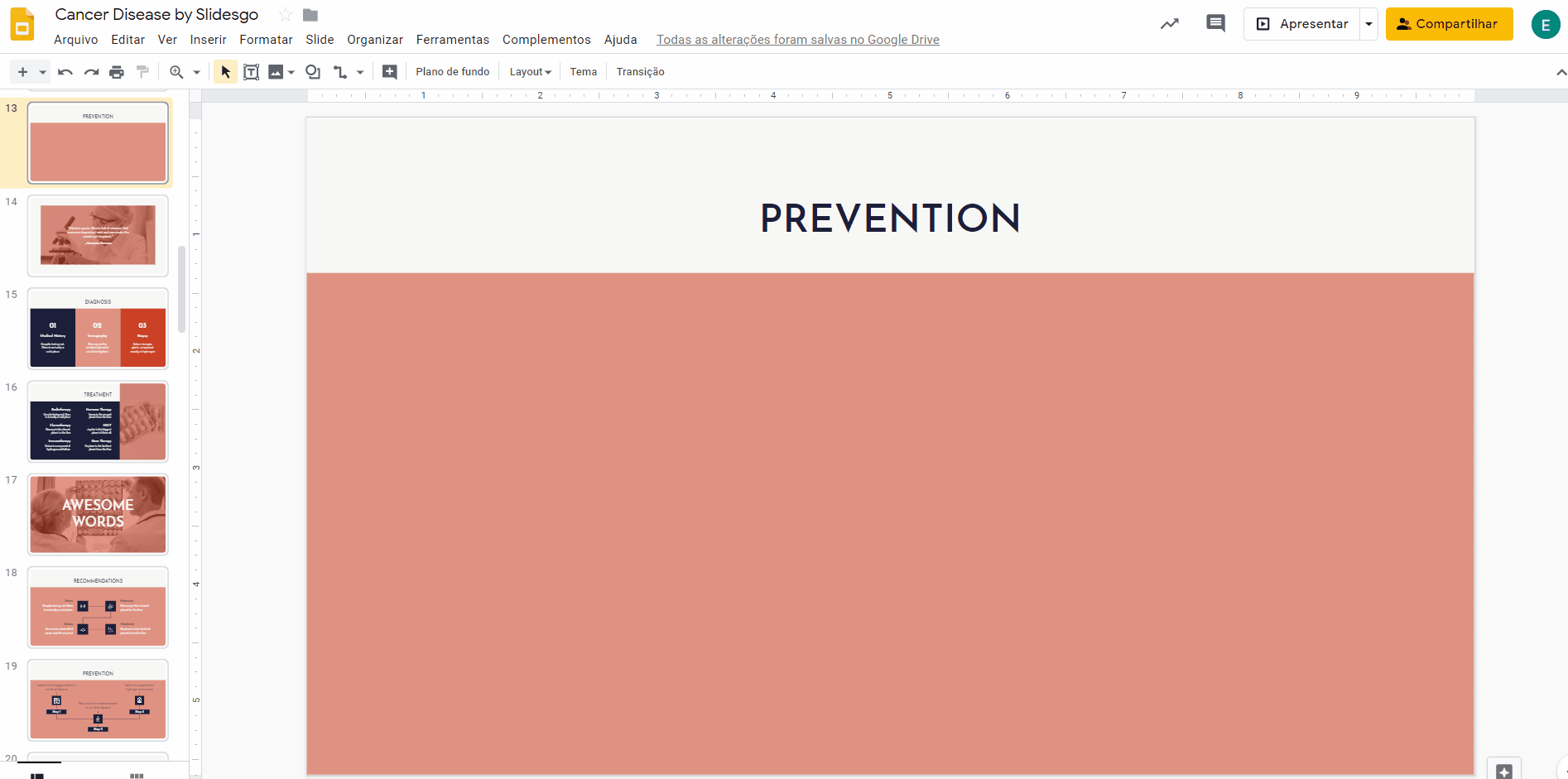Open the Complementos menu
The image size is (1568, 779).
click(546, 40)
